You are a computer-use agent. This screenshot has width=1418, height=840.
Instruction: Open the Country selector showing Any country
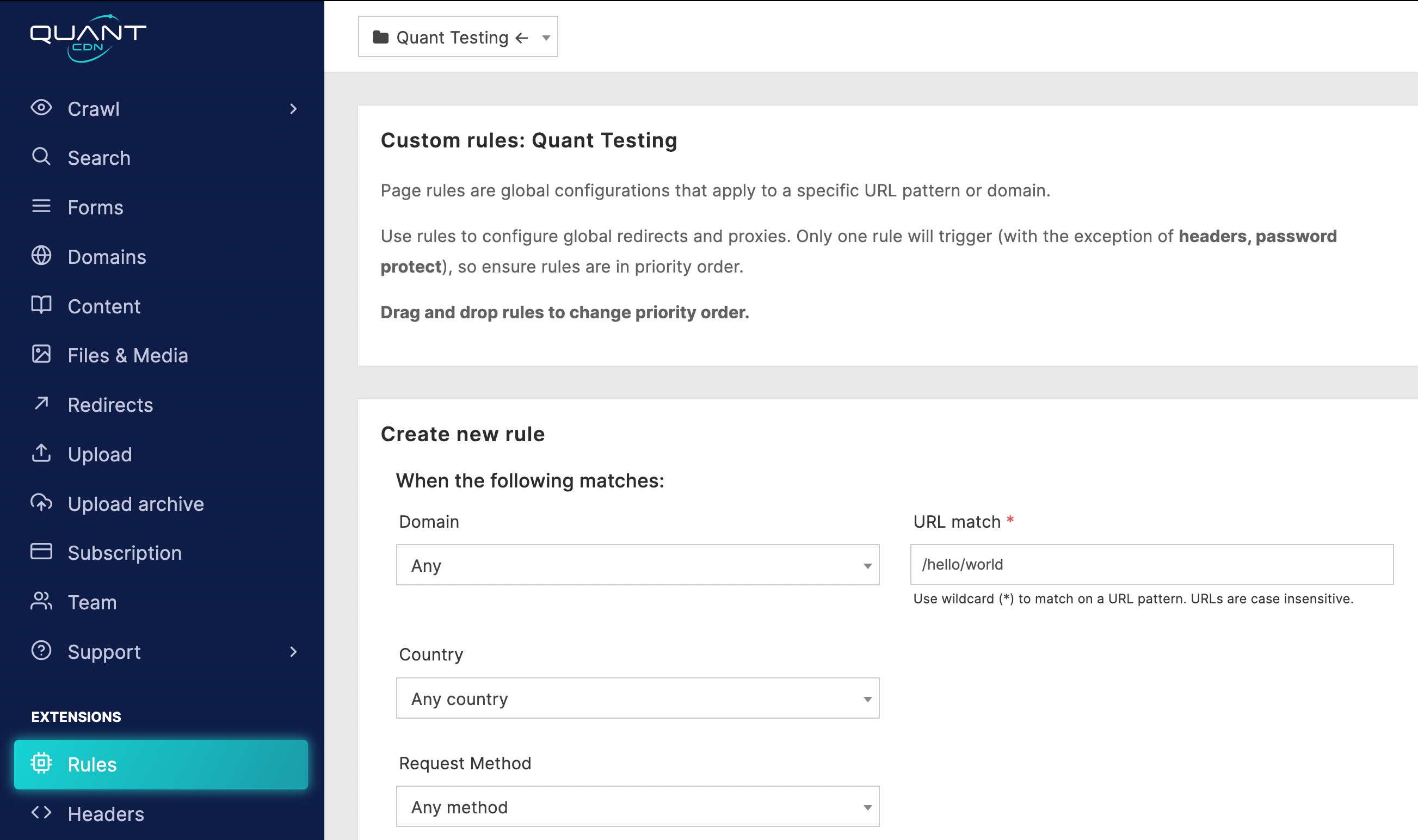click(637, 699)
